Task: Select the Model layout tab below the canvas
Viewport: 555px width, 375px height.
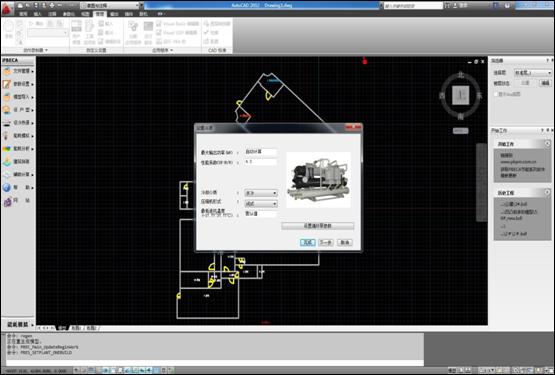Action: click(x=62, y=328)
